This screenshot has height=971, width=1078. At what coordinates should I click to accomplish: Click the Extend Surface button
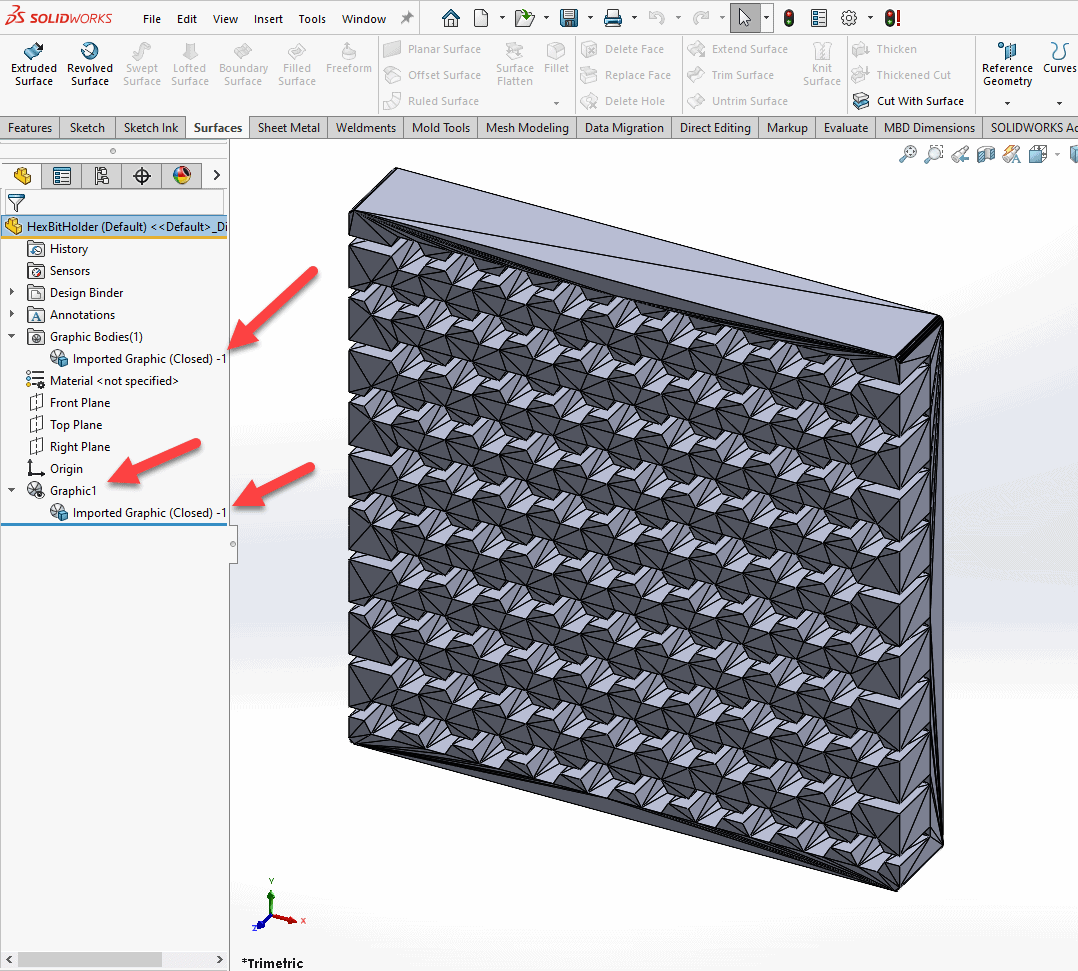click(738, 50)
